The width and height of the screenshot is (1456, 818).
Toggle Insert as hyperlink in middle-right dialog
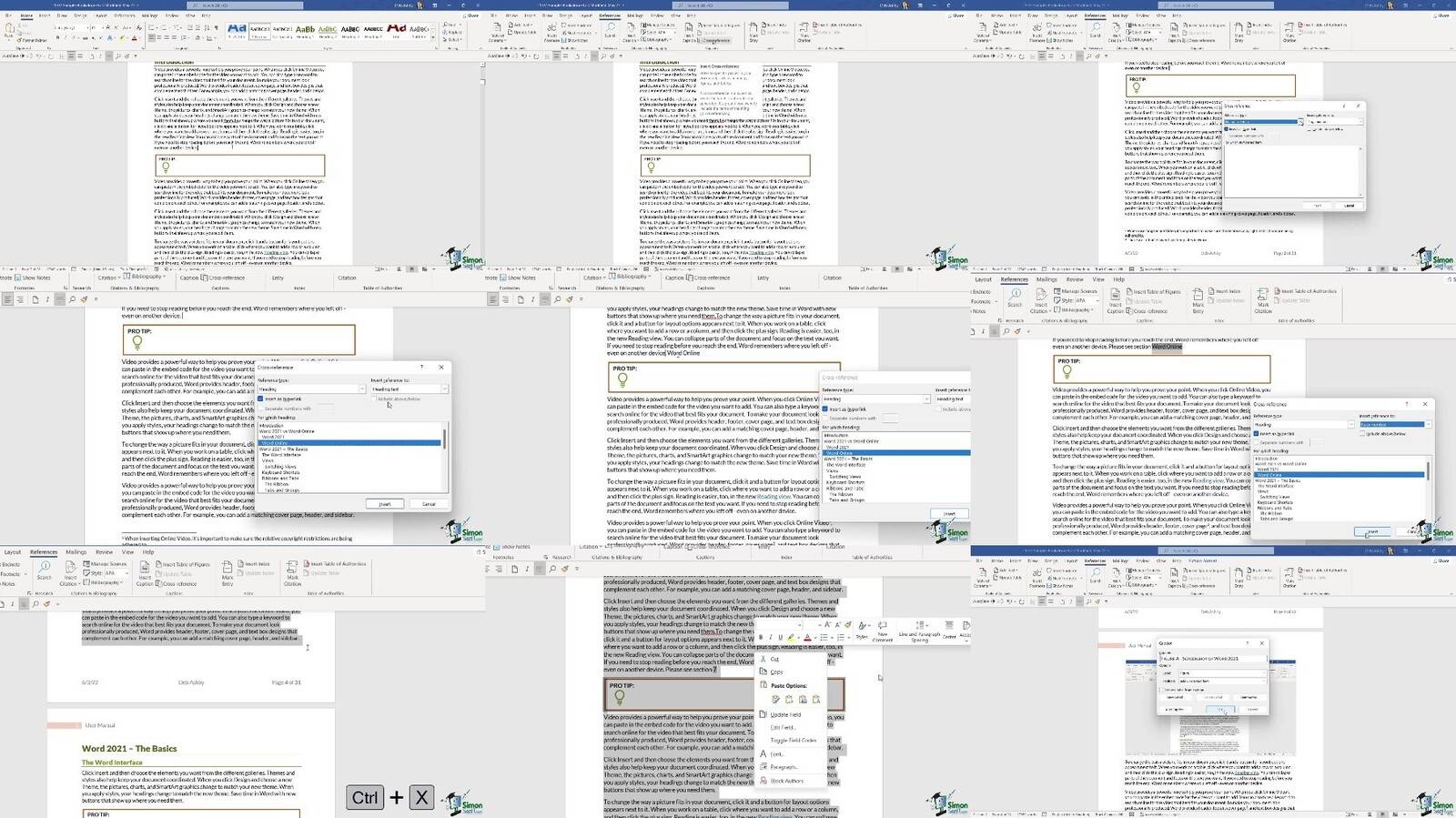[1257, 433]
